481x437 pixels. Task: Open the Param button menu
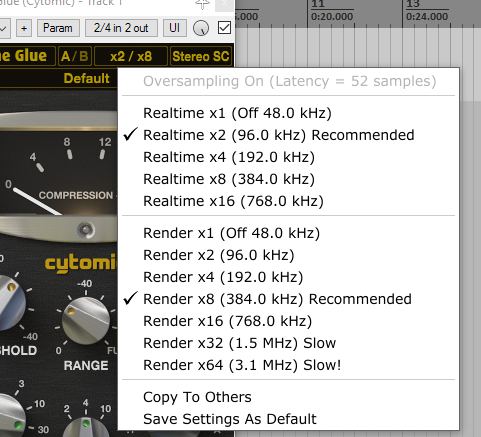click(58, 28)
